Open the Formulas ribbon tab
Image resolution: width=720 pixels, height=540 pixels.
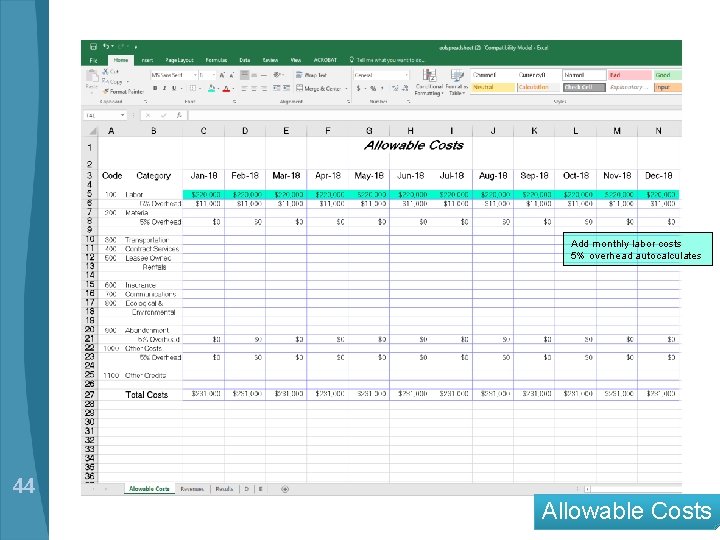click(x=216, y=60)
